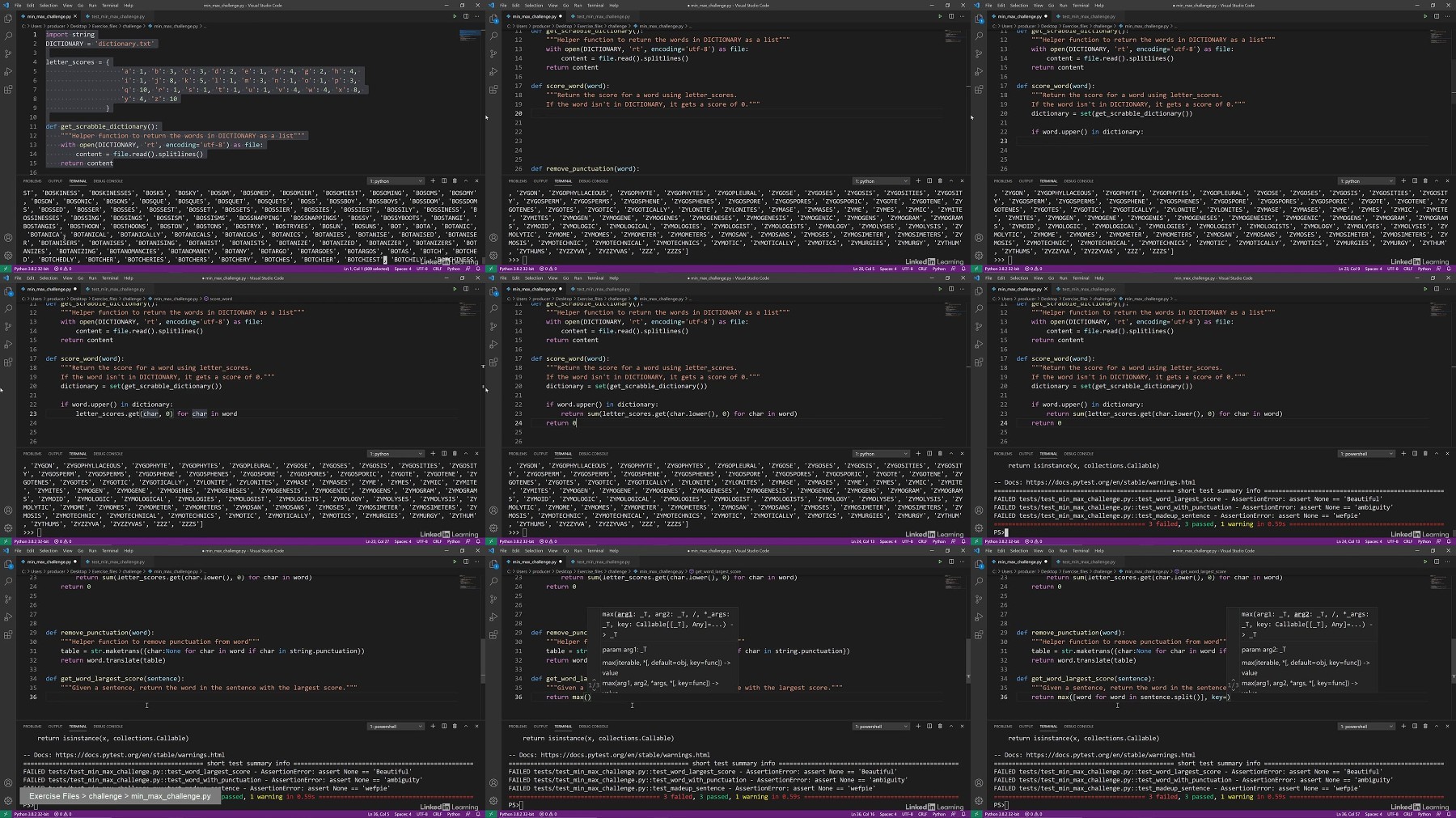The width and height of the screenshot is (1456, 818).
Task: Open More Actions ellipsis in Ln 23, Col 9 window
Action: pyautogui.click(x=1446, y=16)
